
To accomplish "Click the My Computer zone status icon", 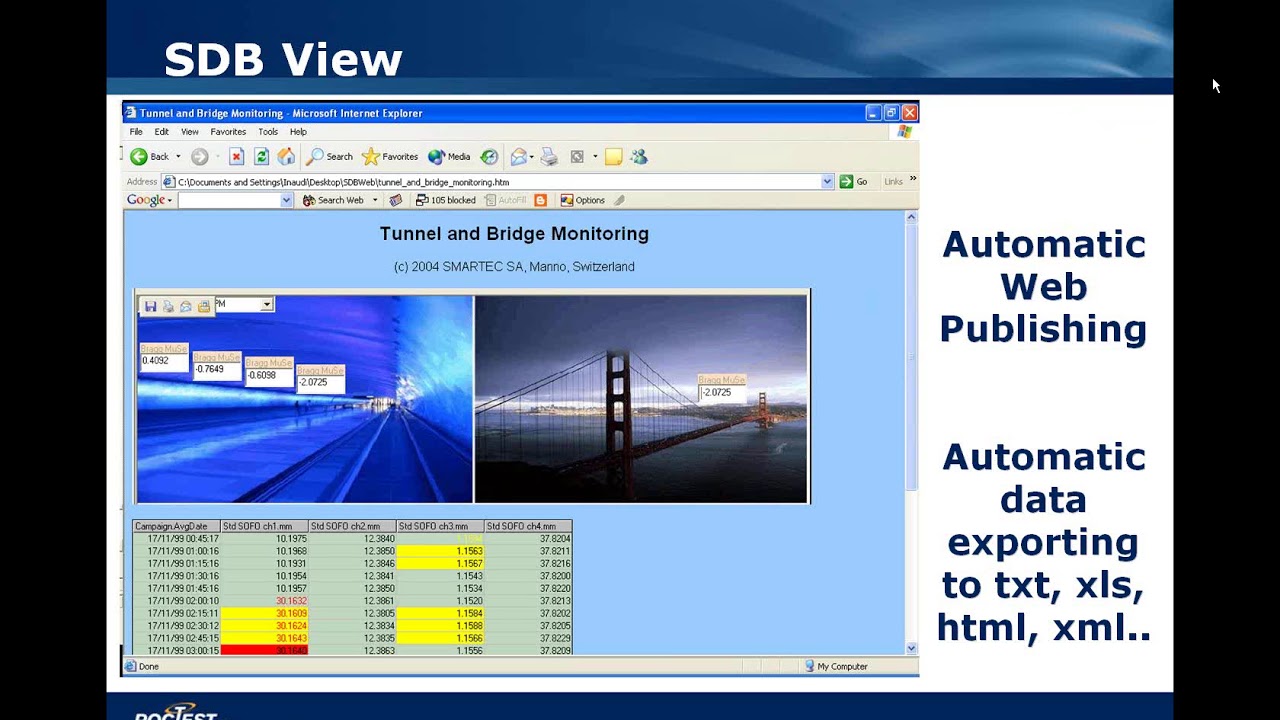I will [x=810, y=666].
